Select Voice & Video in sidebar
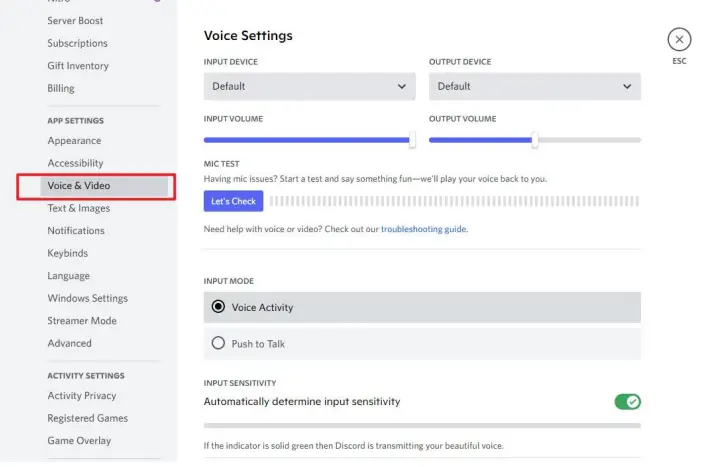 tap(79, 186)
